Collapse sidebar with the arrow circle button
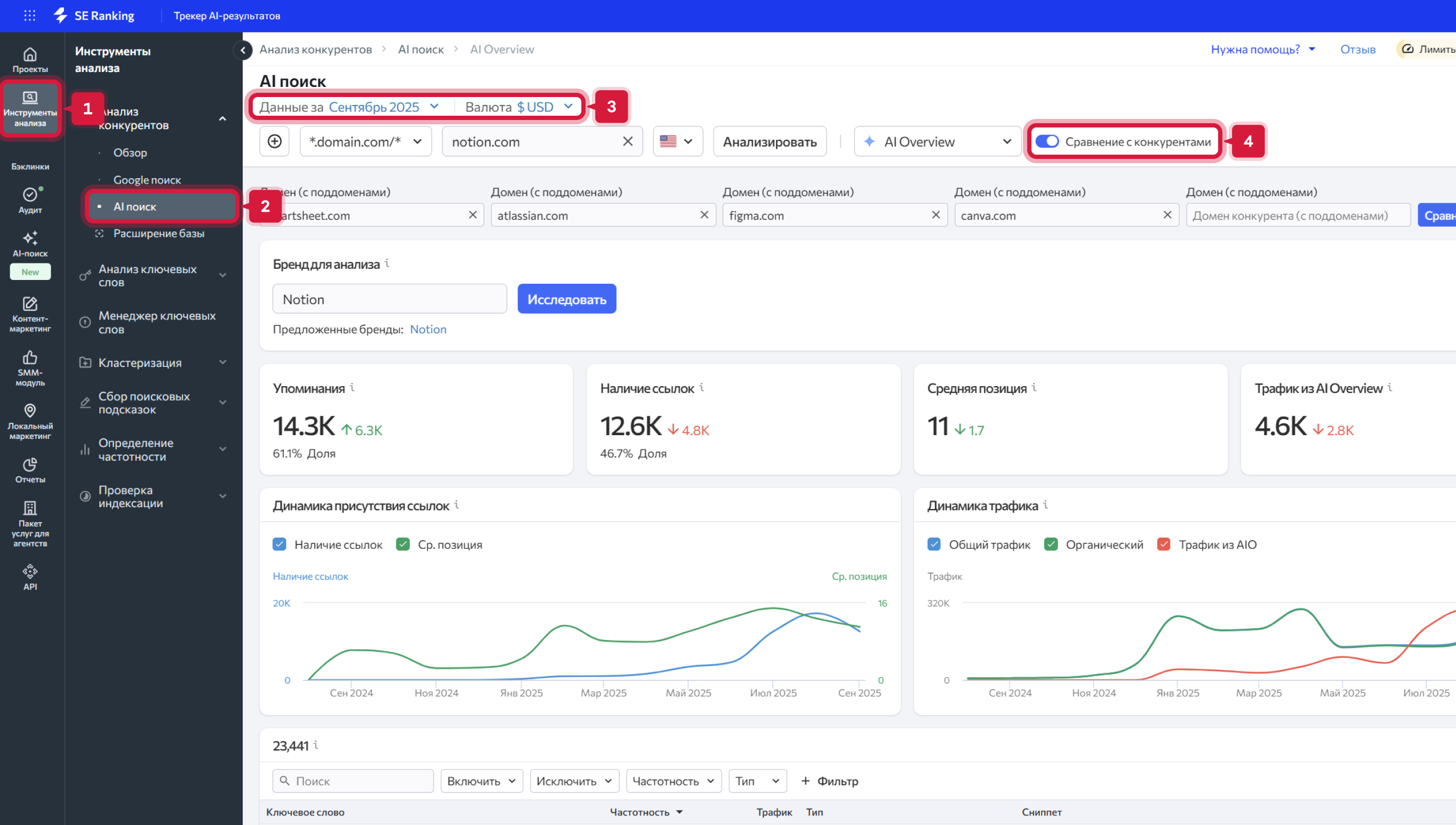 (x=243, y=50)
